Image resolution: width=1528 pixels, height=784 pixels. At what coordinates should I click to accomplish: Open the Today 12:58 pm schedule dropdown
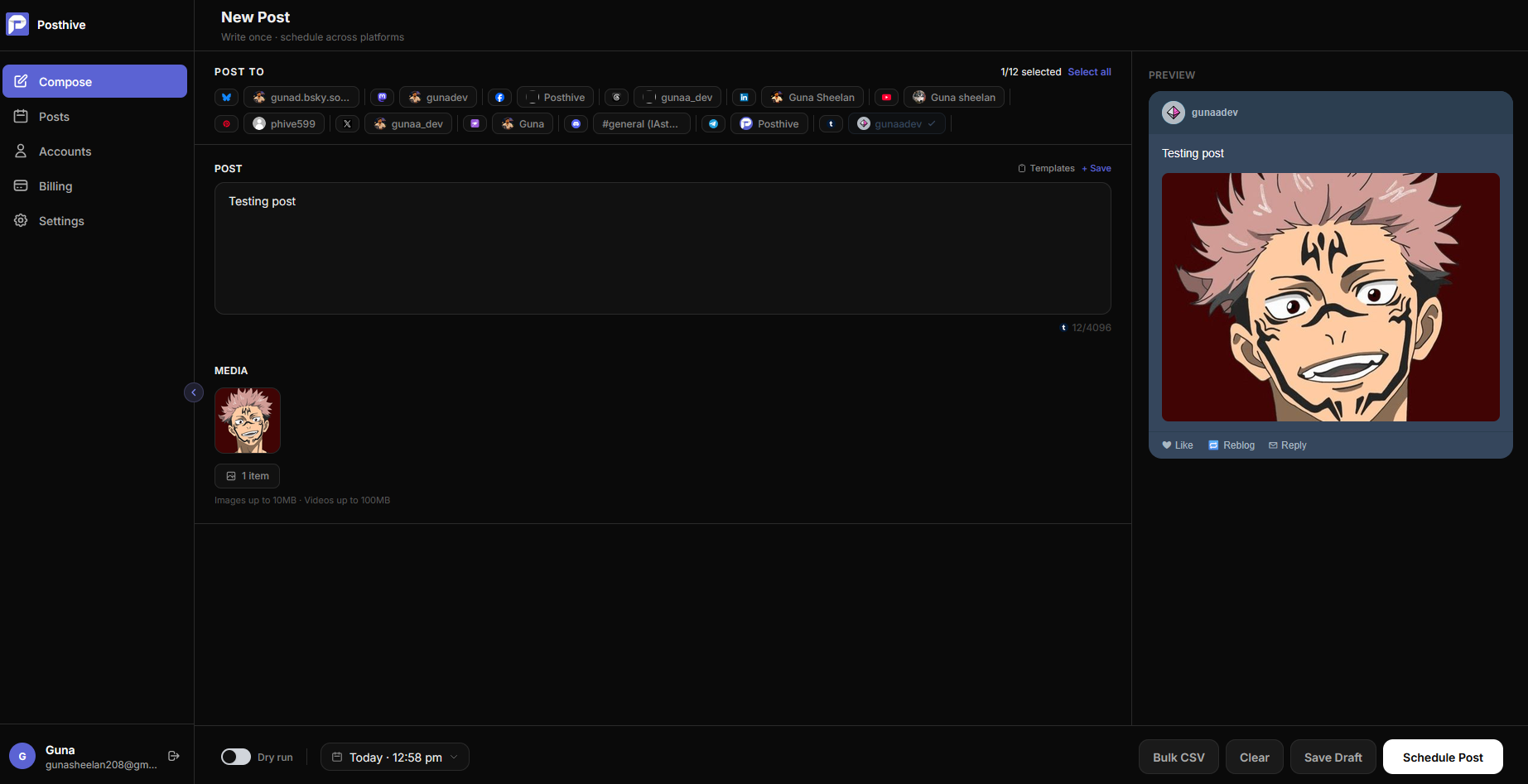click(395, 757)
